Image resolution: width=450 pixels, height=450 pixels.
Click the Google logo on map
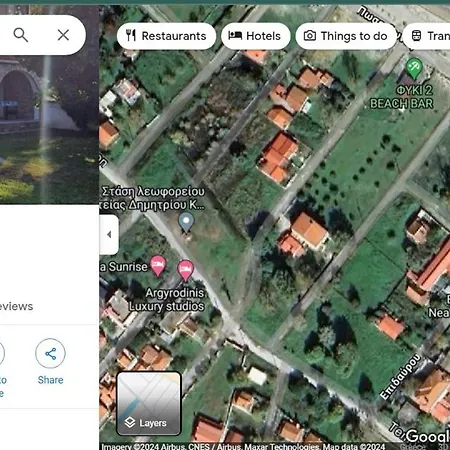[x=428, y=436]
